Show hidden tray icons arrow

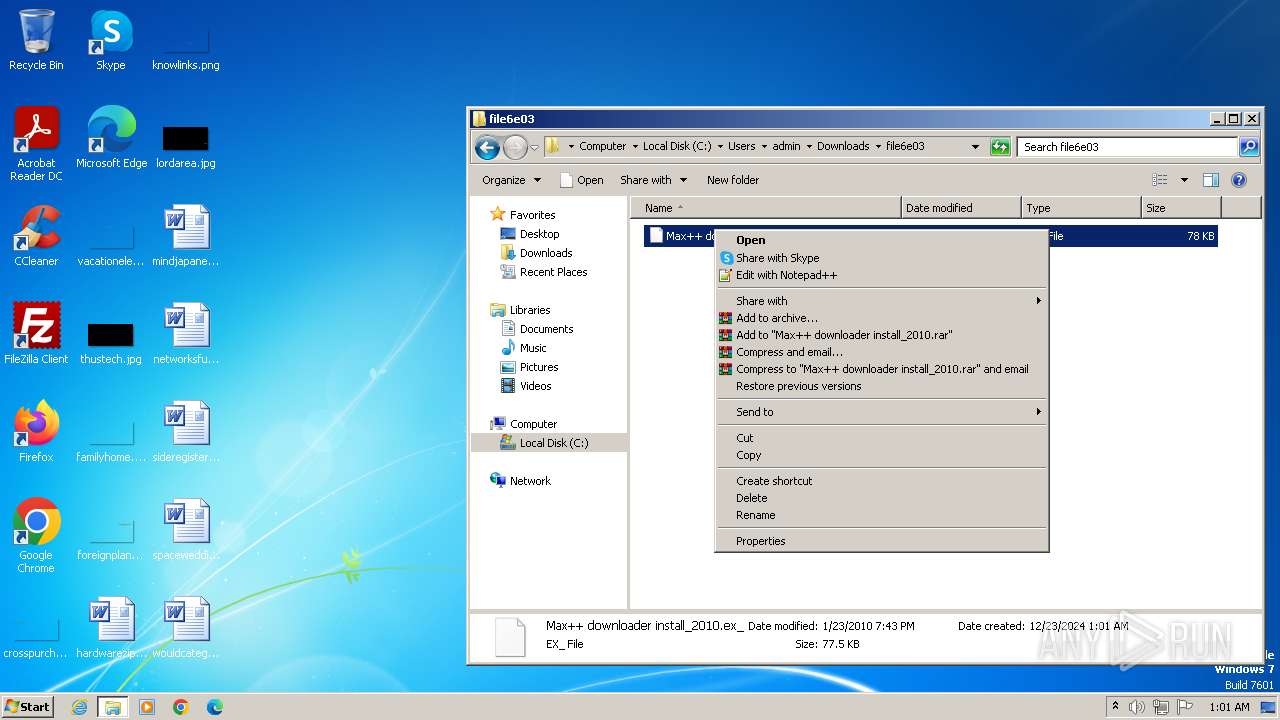tap(1115, 706)
